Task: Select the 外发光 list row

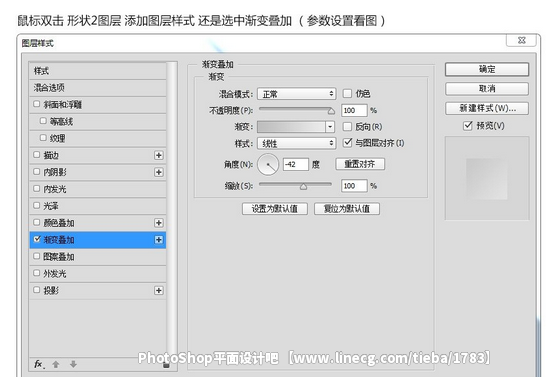Action: click(x=98, y=274)
